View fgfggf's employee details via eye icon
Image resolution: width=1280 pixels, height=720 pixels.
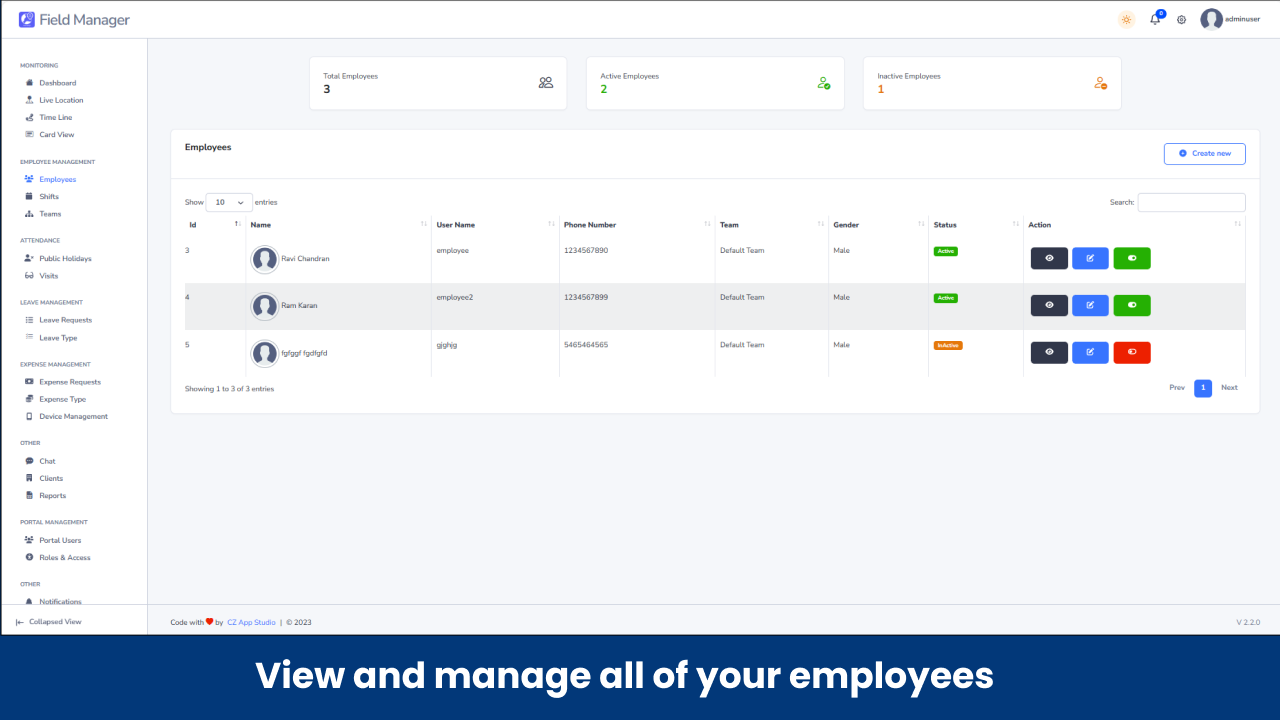click(x=1049, y=352)
